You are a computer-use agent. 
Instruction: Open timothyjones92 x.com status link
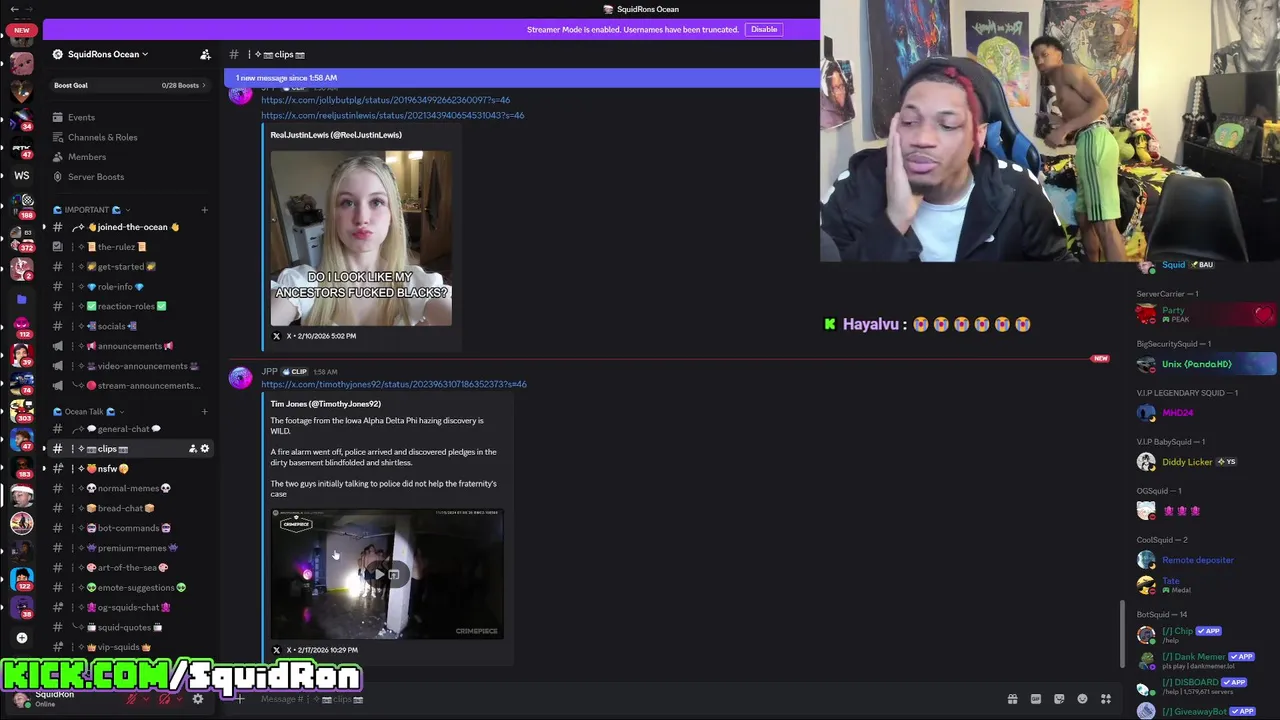393,384
